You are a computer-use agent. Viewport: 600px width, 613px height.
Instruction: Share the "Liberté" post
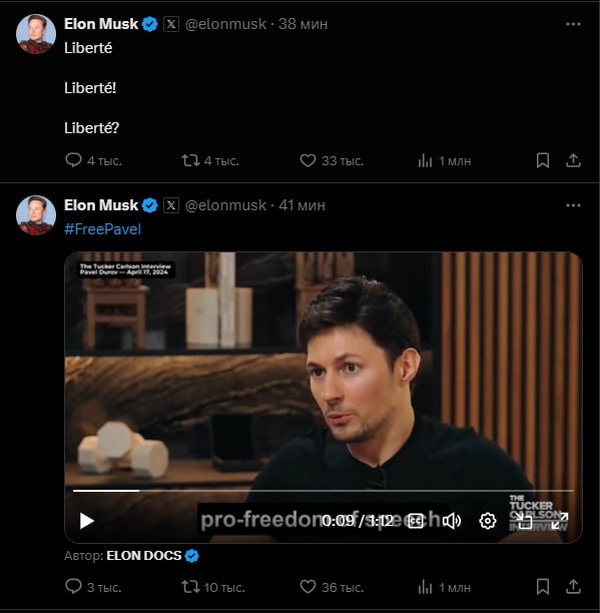pos(574,160)
